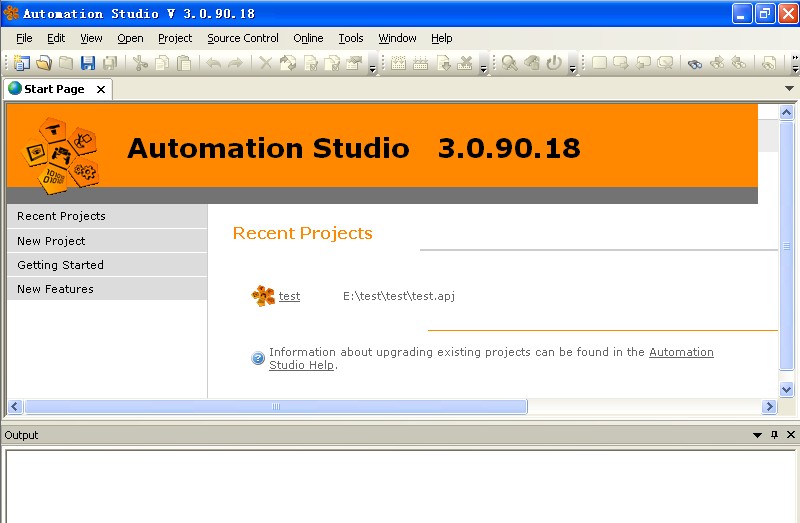Click inside the Output text area
The height and width of the screenshot is (523, 800).
(x=400, y=486)
